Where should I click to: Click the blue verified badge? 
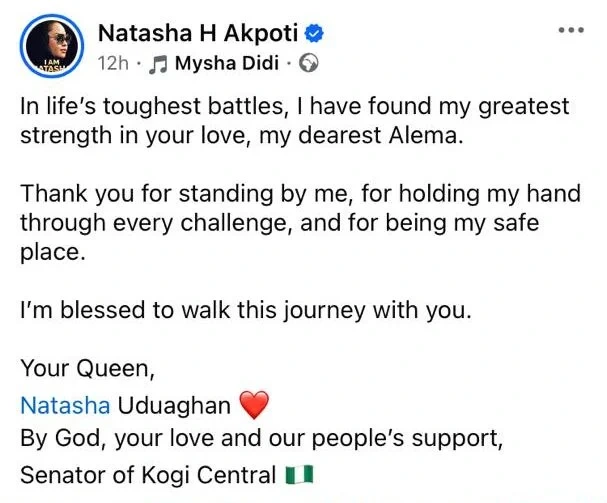(x=311, y=35)
